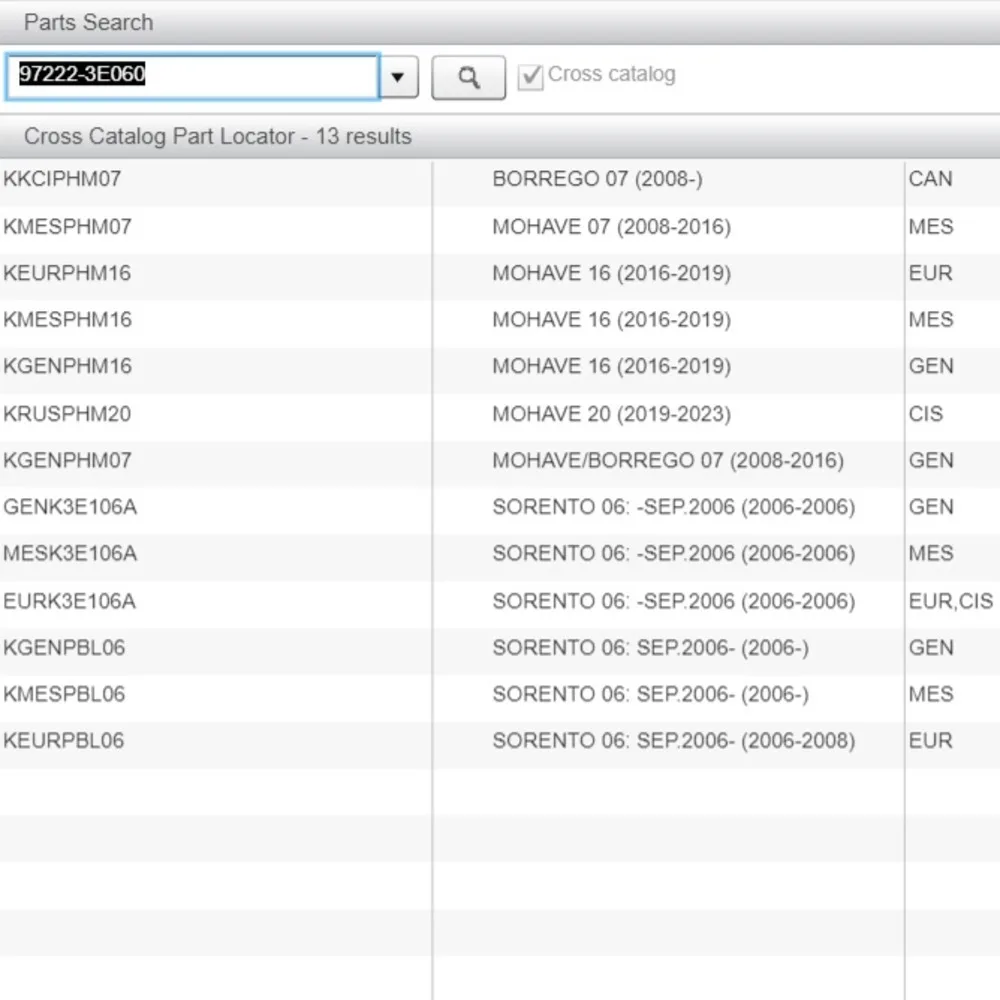Open SORENTO 06 SEP.2006- (2006-2008) entry

(x=673, y=742)
